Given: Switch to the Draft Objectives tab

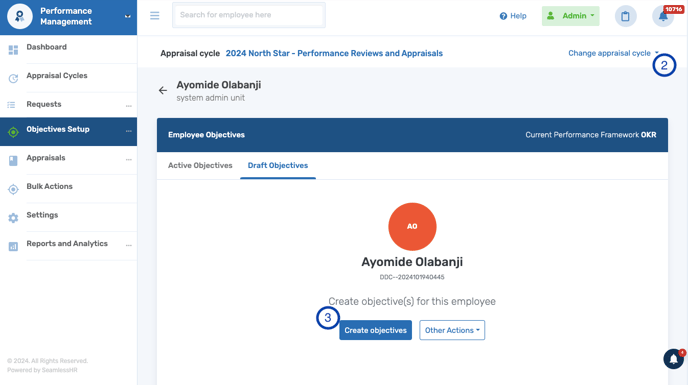Looking at the screenshot, I should tap(278, 166).
